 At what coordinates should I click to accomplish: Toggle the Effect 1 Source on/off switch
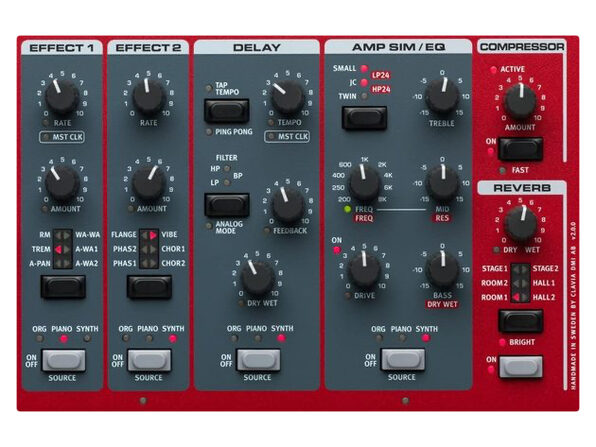click(x=64, y=360)
